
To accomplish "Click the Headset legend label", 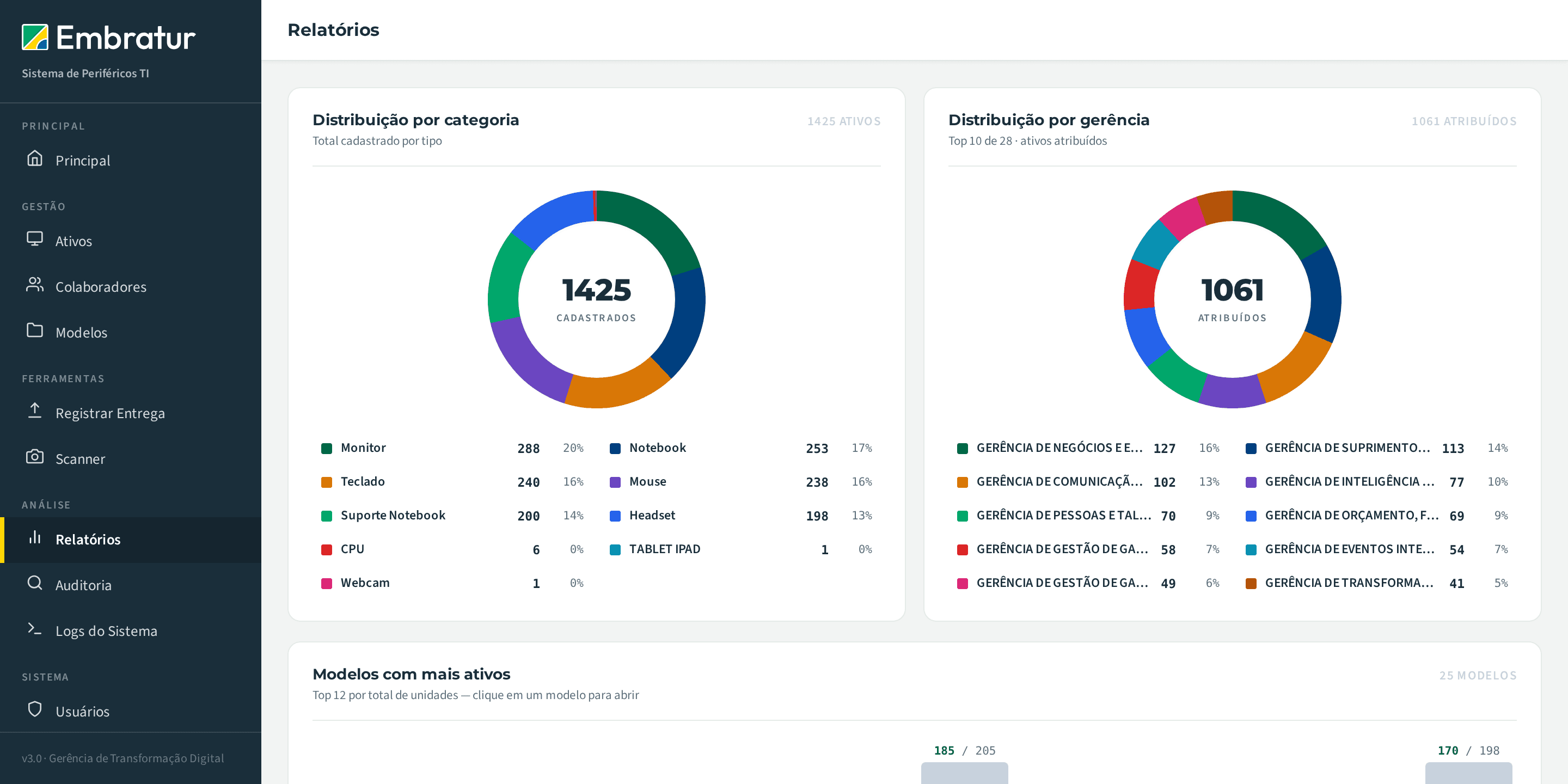I will [652, 515].
